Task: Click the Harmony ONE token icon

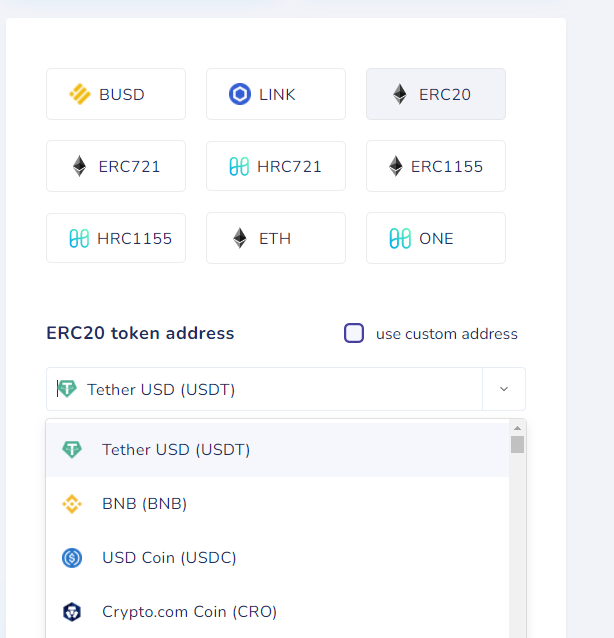Action: pos(400,239)
